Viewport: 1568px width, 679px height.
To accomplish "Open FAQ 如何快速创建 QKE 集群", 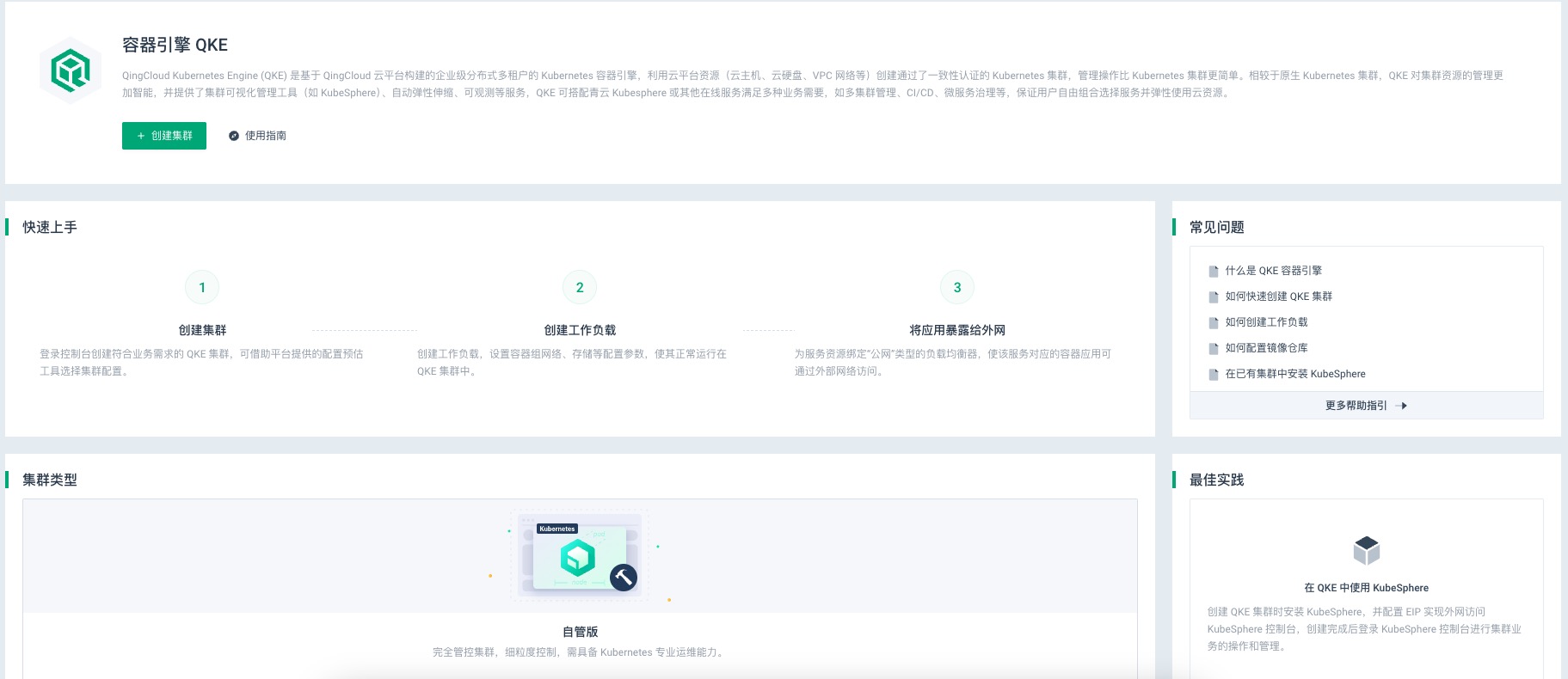I will tap(1278, 297).
